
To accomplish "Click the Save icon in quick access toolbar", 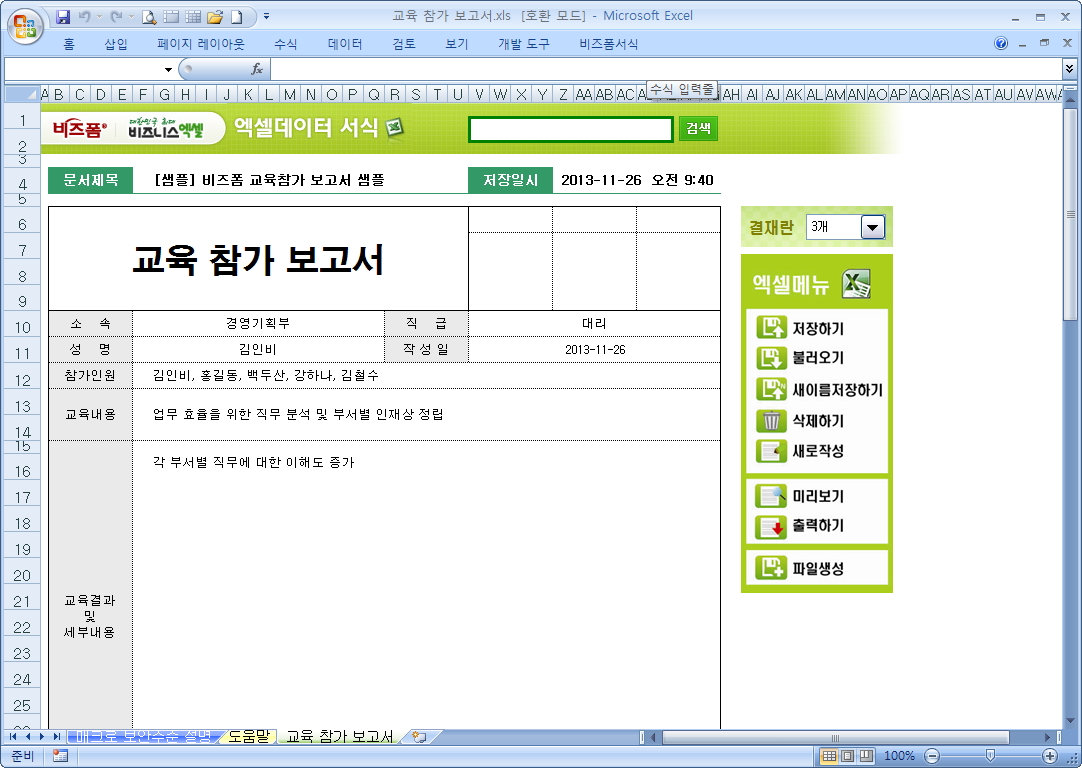I will (x=63, y=17).
